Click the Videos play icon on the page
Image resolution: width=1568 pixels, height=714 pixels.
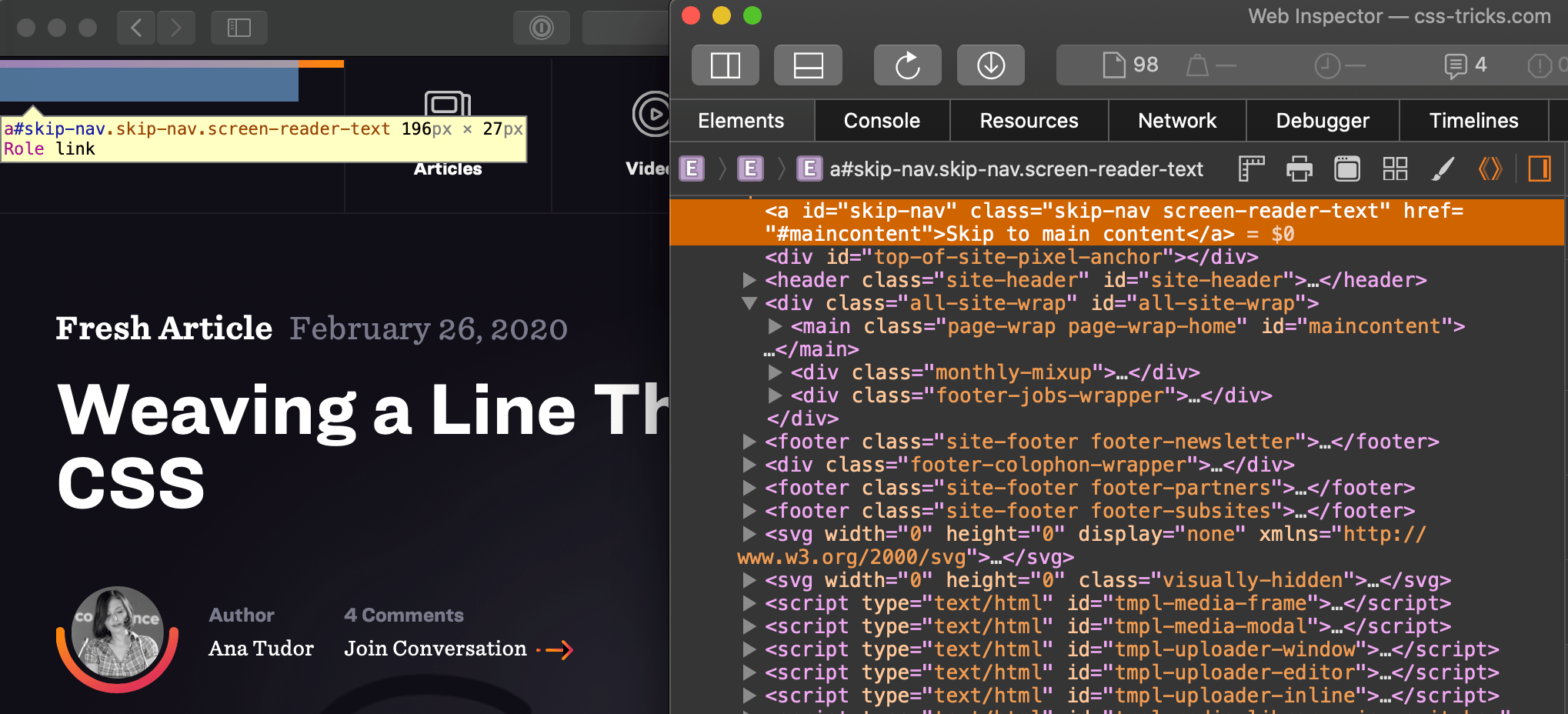[x=652, y=114]
